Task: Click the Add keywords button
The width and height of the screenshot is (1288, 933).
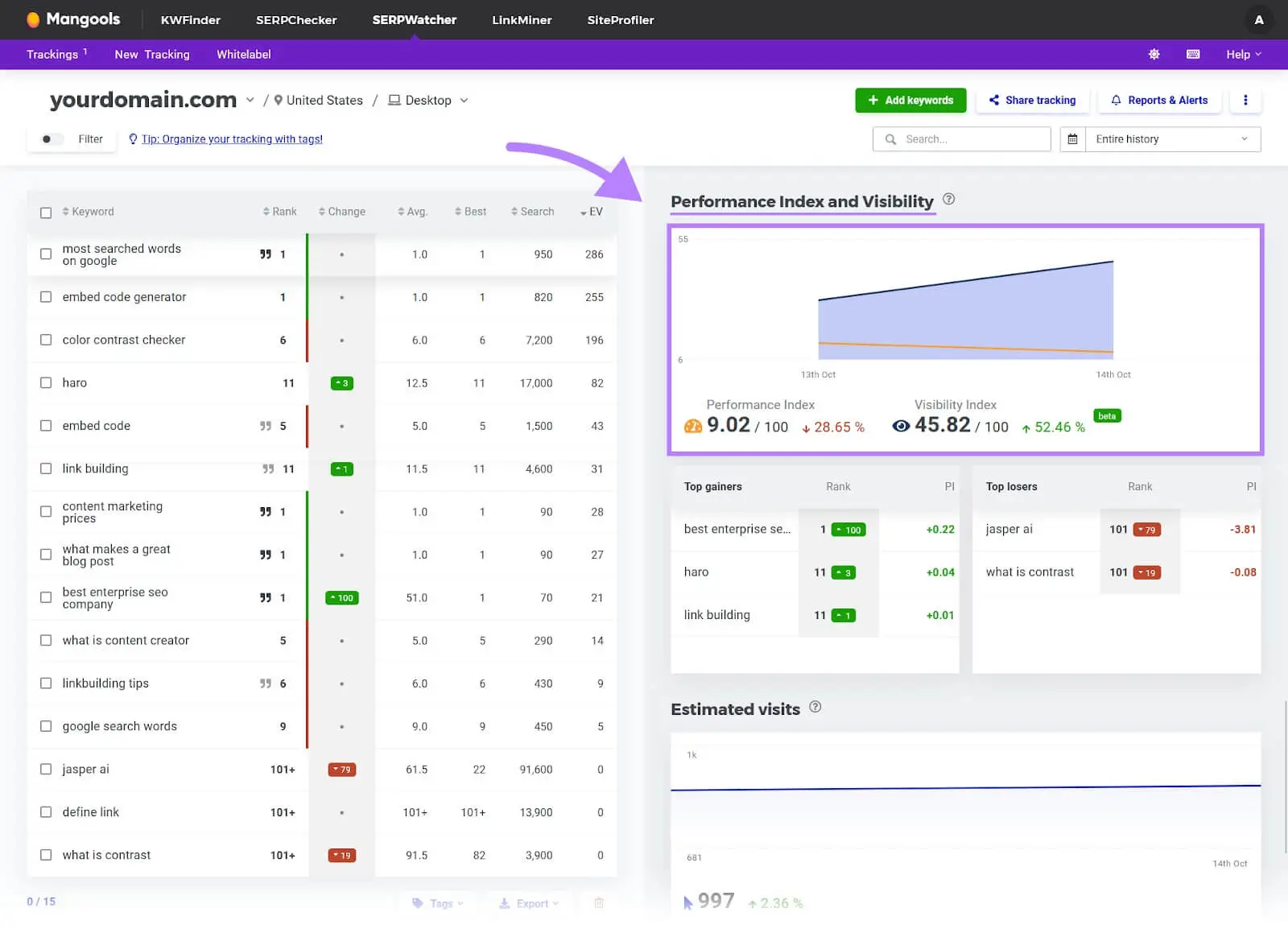Action: point(910,100)
